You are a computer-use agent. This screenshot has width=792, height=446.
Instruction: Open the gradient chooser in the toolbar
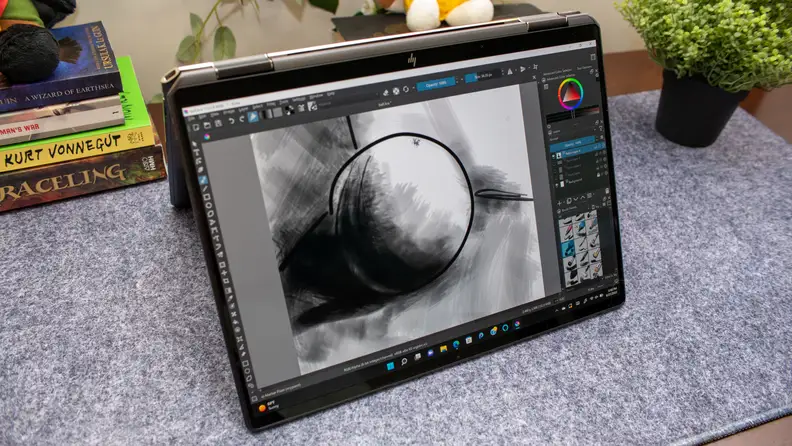click(266, 115)
